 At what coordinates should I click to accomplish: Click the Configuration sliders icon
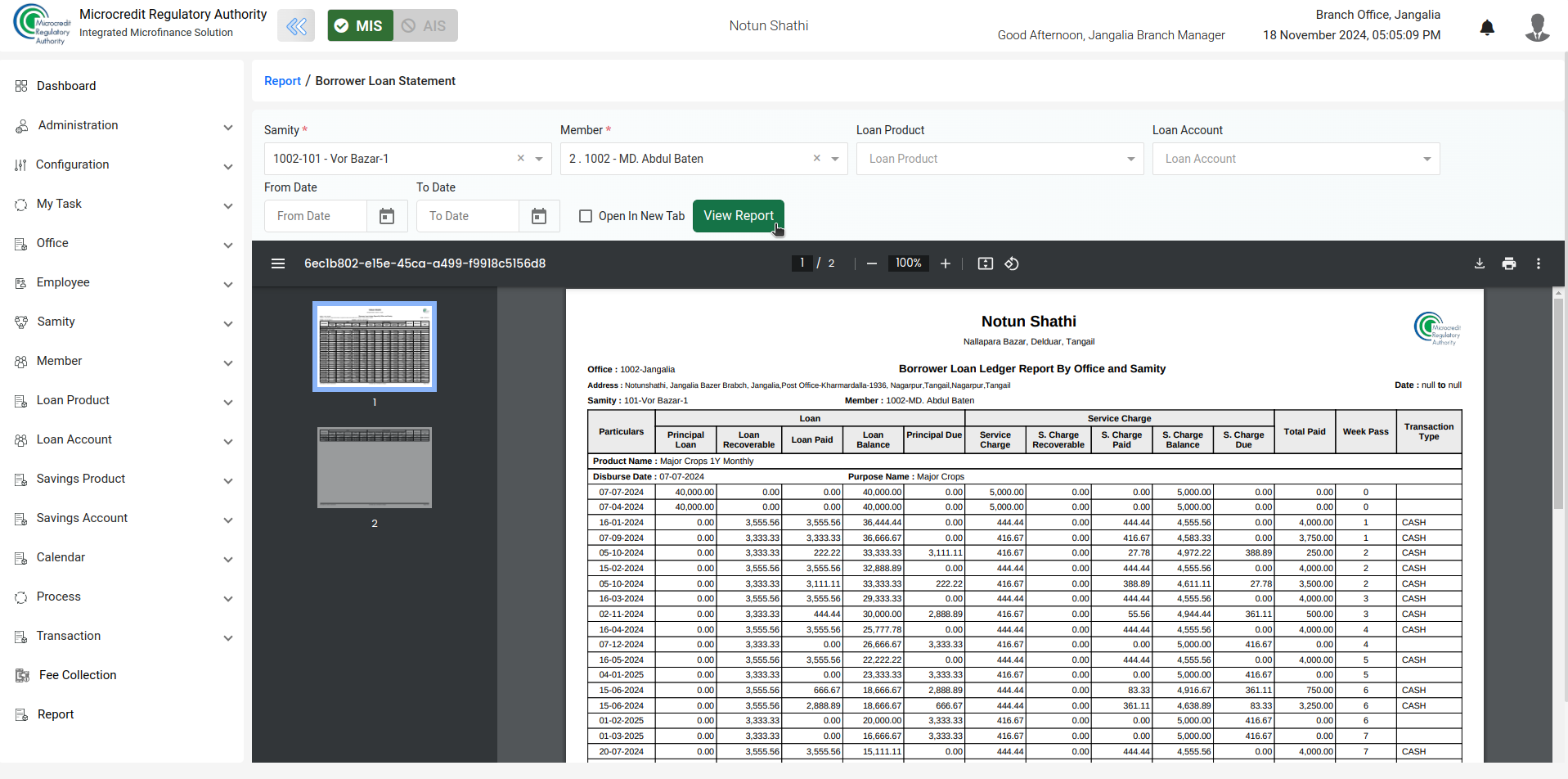click(20, 165)
